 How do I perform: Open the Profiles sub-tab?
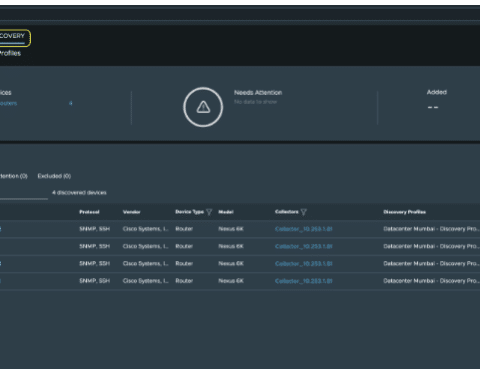[10, 53]
